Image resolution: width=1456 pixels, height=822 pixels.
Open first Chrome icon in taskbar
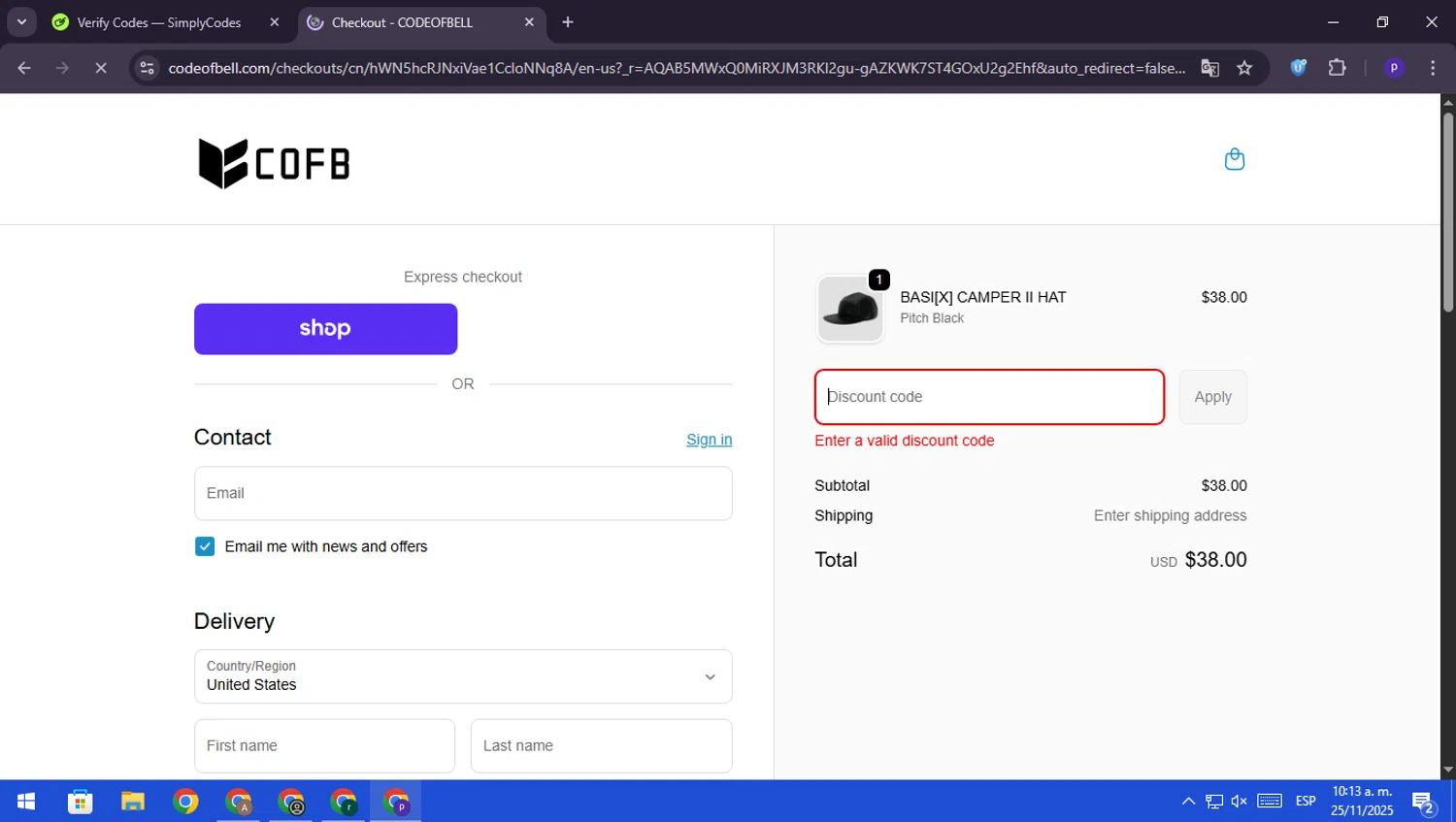(185, 802)
